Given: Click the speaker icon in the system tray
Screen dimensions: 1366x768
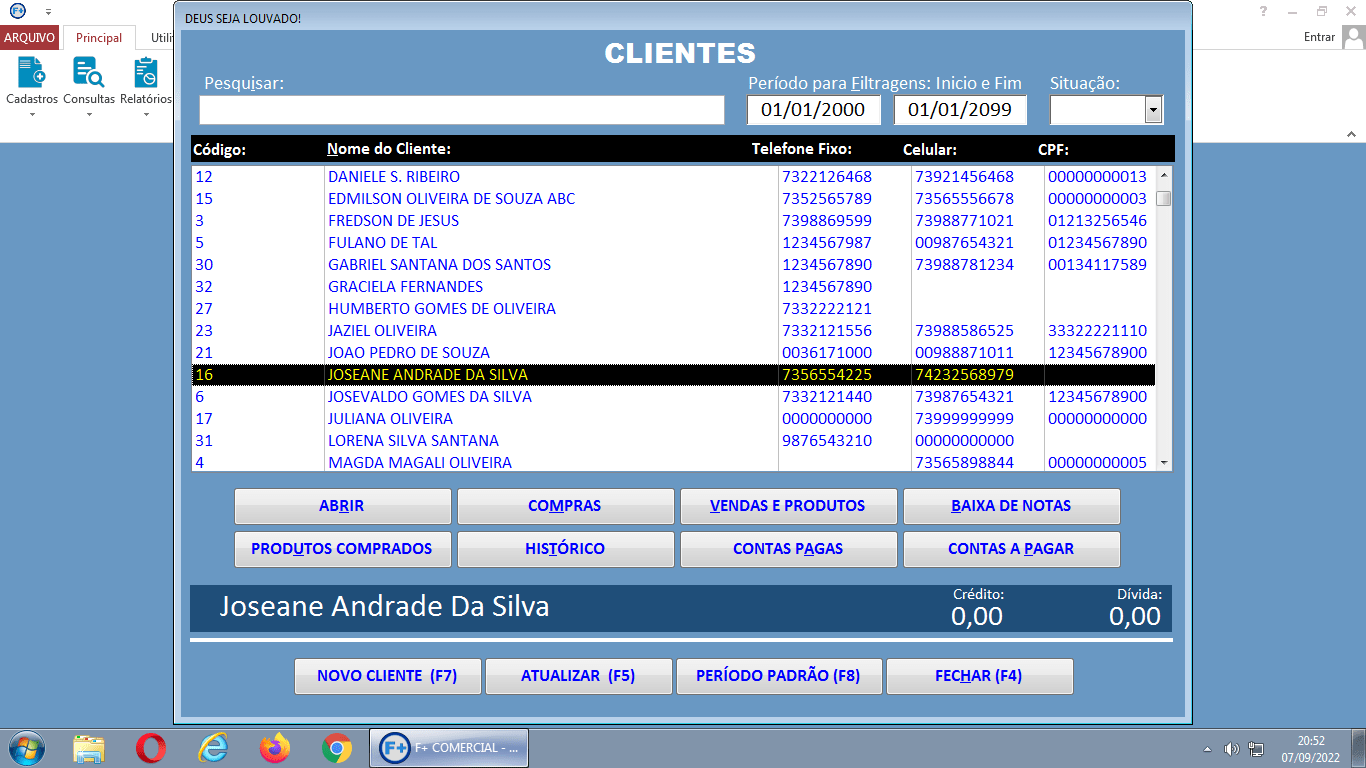Looking at the screenshot, I should 1233,747.
